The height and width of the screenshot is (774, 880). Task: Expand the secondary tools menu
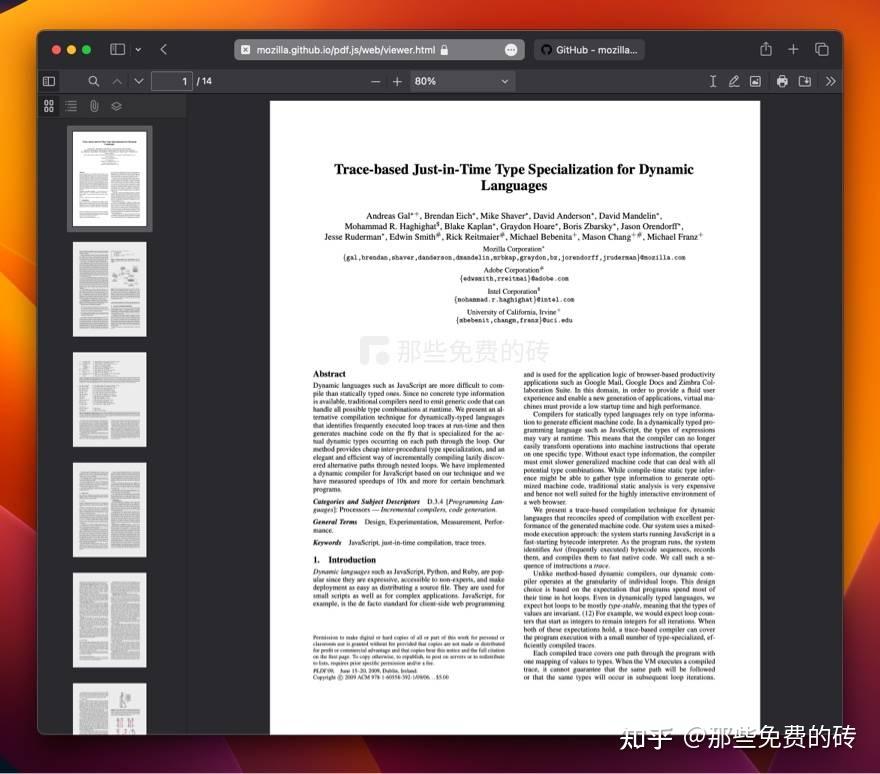(x=832, y=81)
